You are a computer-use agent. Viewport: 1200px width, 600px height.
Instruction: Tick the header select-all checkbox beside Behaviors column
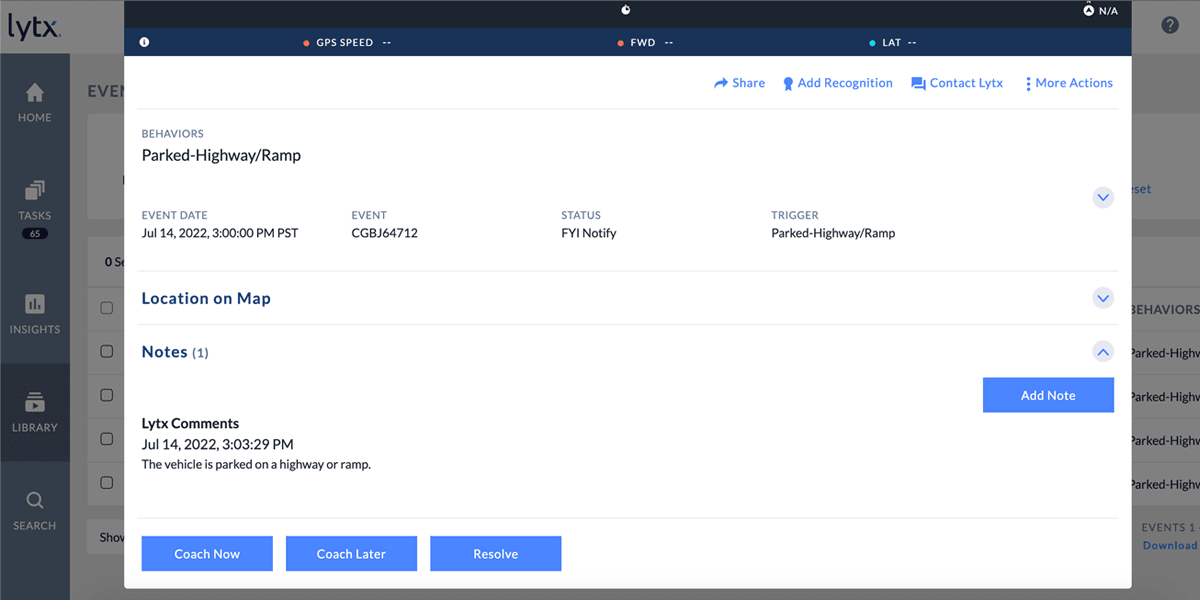coord(107,308)
